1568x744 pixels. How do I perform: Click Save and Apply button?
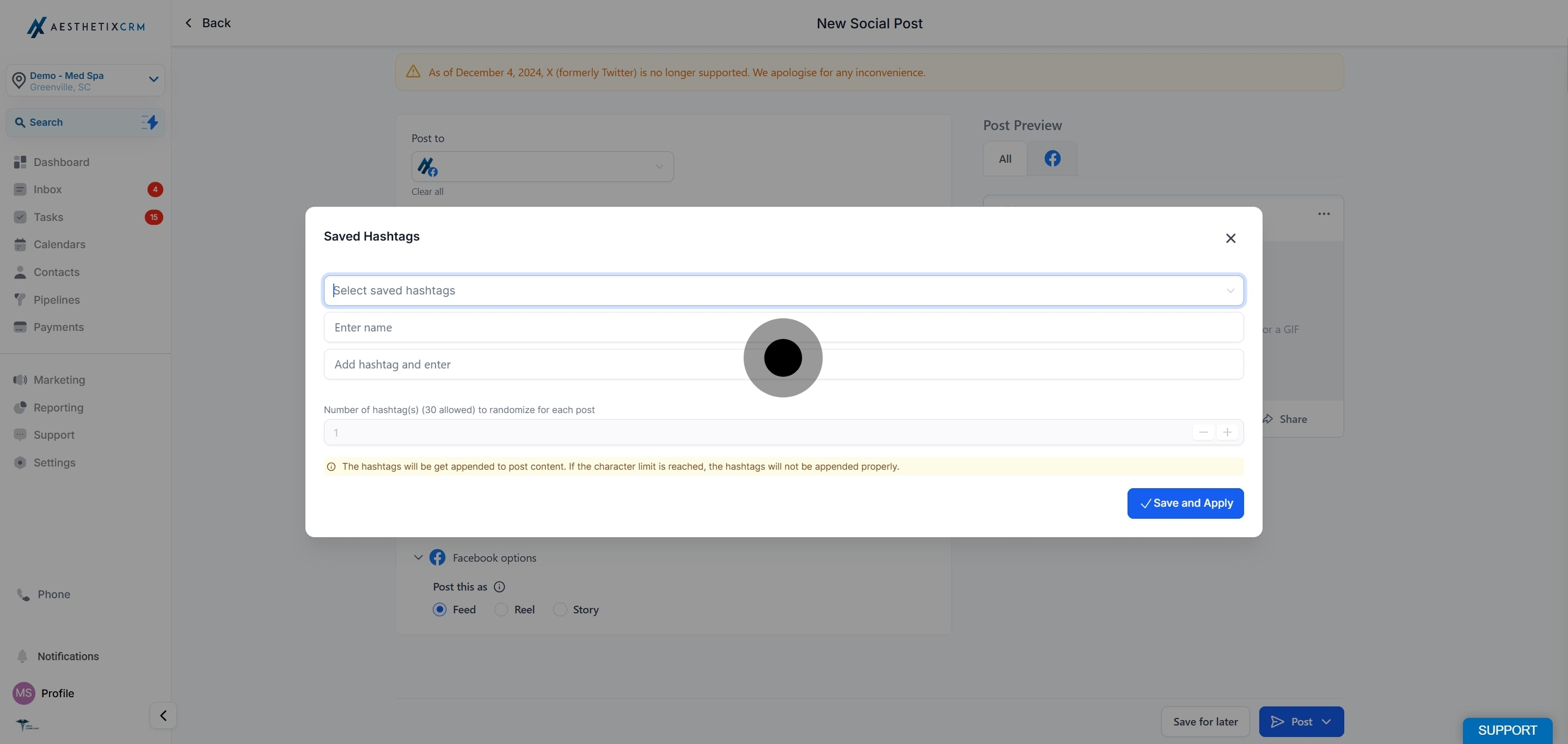[1185, 503]
